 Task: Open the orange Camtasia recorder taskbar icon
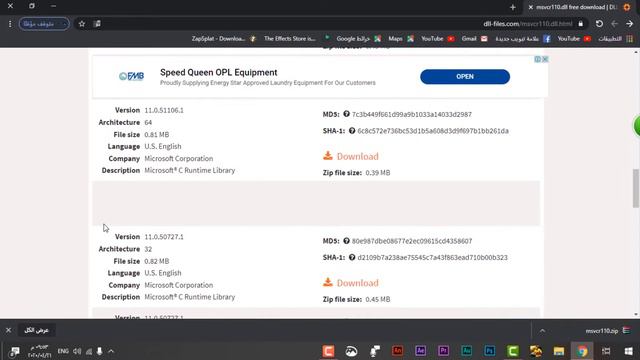point(328,351)
